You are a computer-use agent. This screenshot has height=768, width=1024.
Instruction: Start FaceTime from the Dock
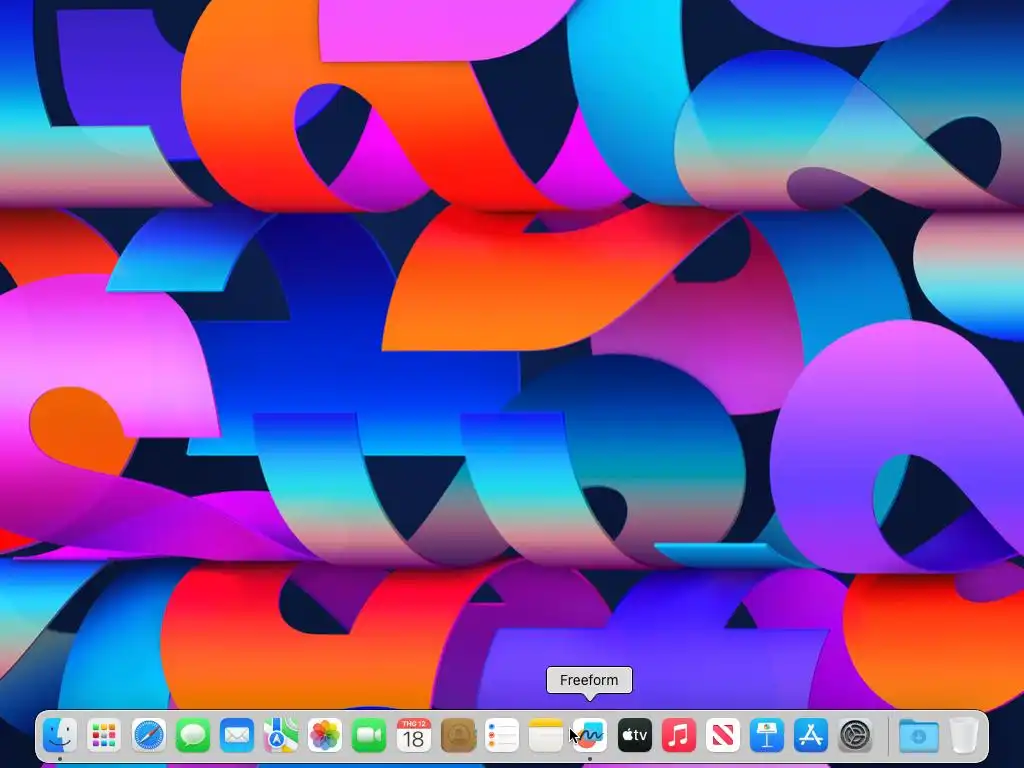pos(369,735)
